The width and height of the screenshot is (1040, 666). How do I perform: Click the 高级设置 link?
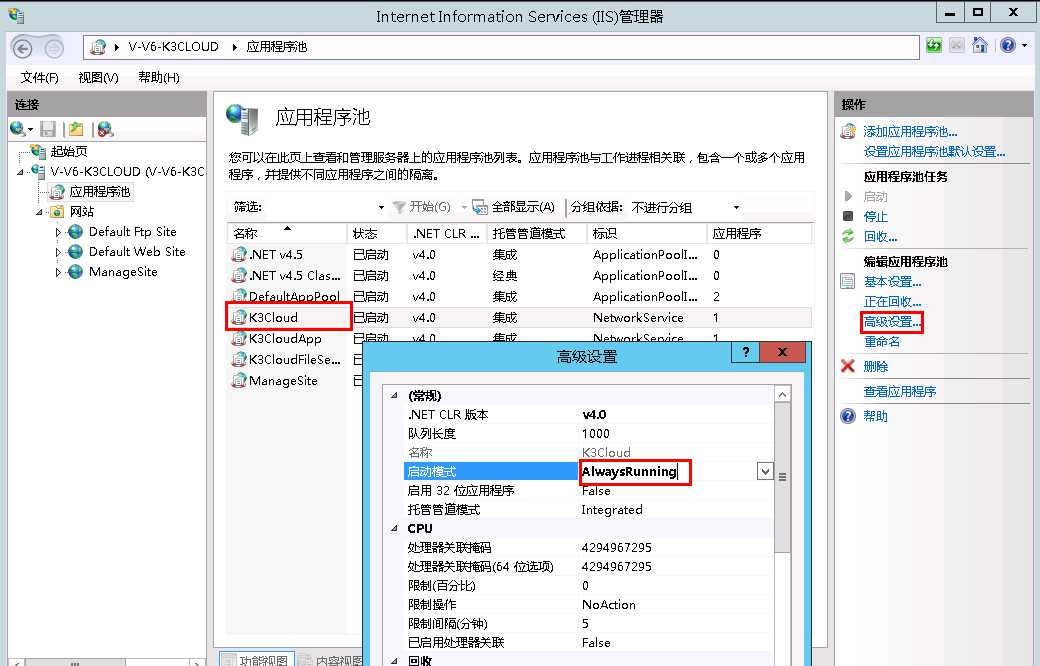pyautogui.click(x=892, y=322)
